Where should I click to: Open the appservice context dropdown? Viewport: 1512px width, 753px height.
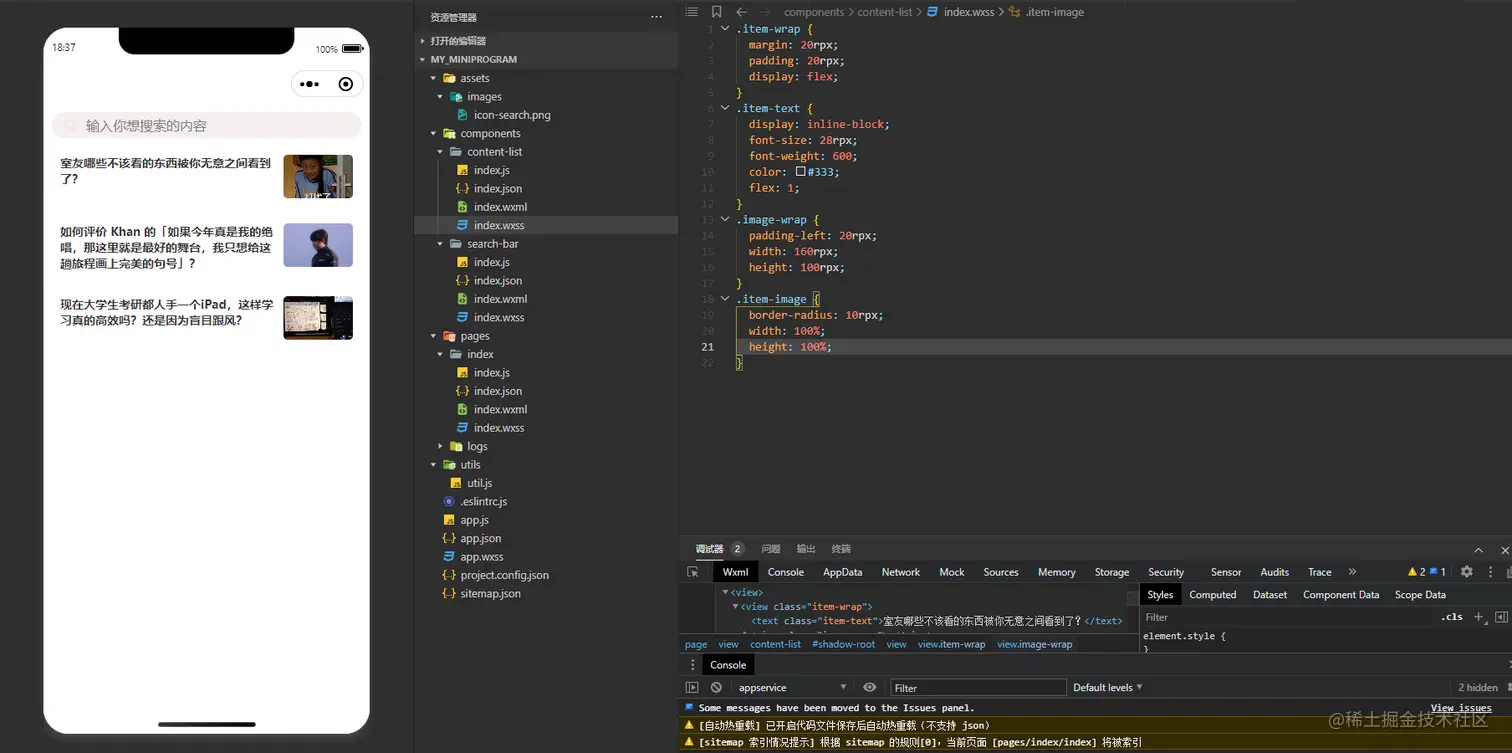click(792, 688)
